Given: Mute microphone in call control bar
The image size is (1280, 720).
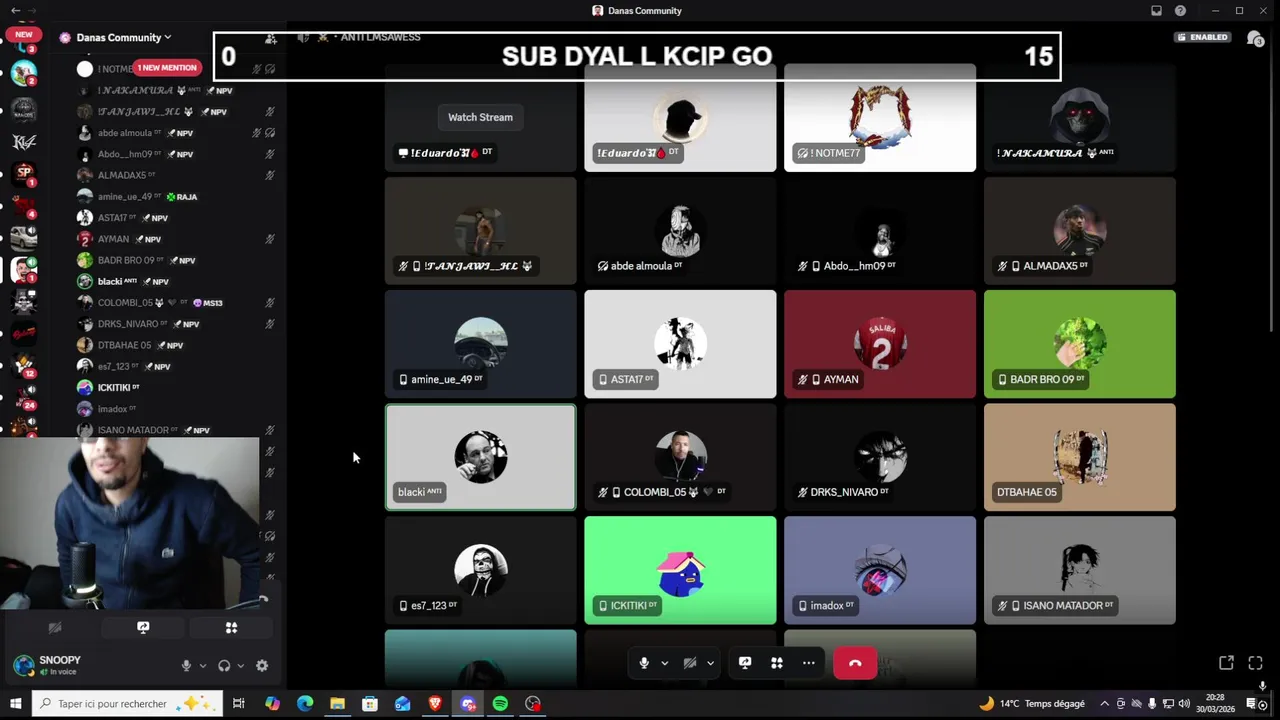Looking at the screenshot, I should click(x=644, y=663).
